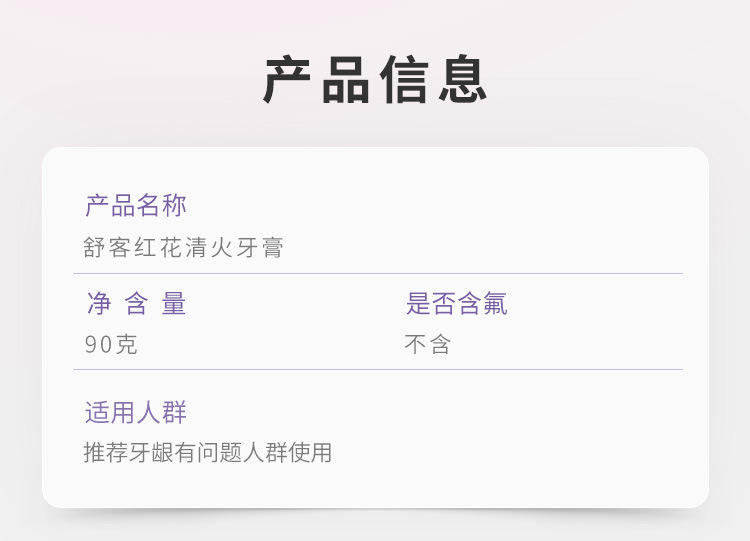The height and width of the screenshot is (541, 750).
Task: Click the character 品 in the main heading
Action: [x=346, y=80]
